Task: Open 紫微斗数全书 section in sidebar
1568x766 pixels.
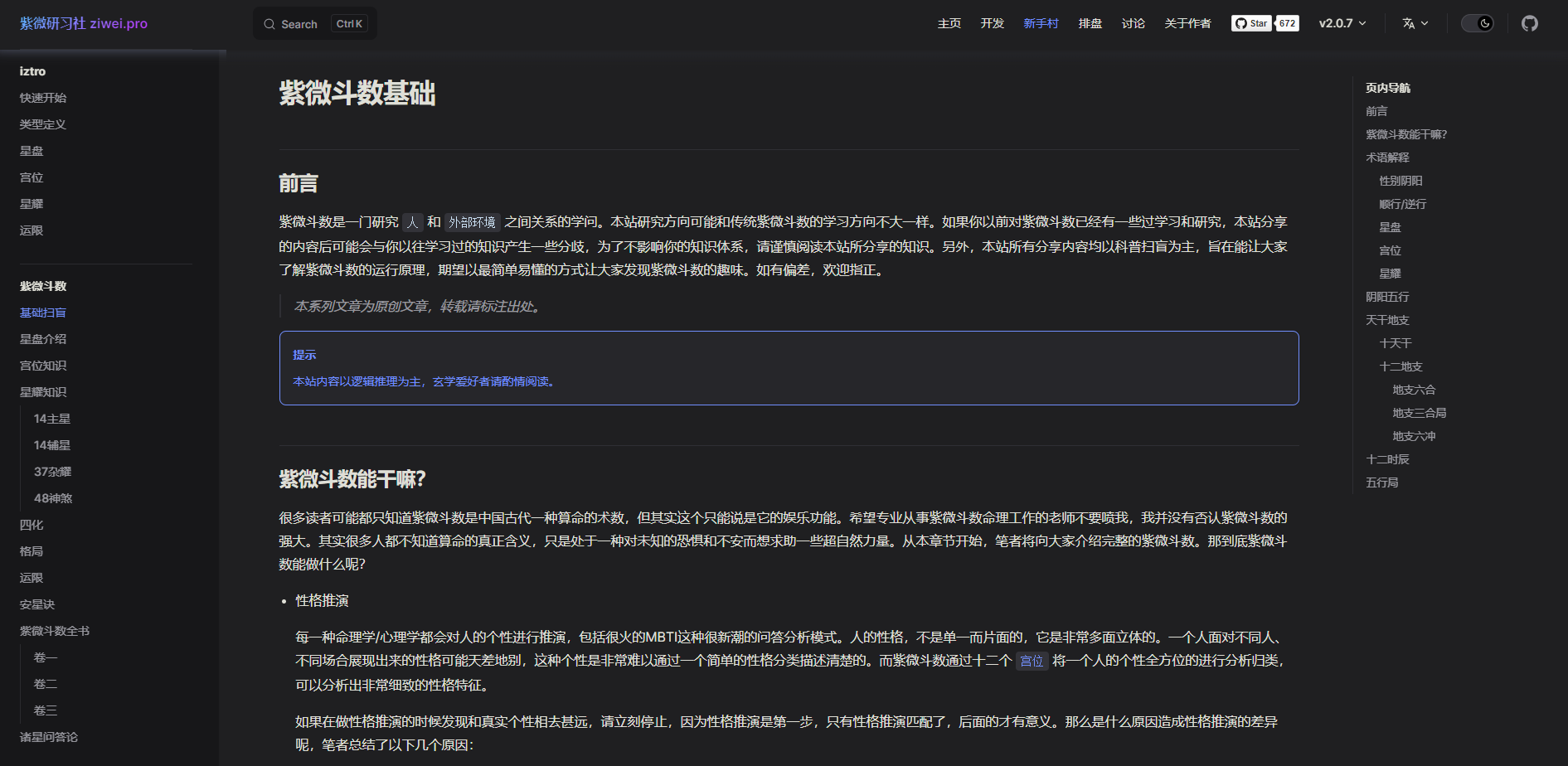Action: click(x=55, y=631)
